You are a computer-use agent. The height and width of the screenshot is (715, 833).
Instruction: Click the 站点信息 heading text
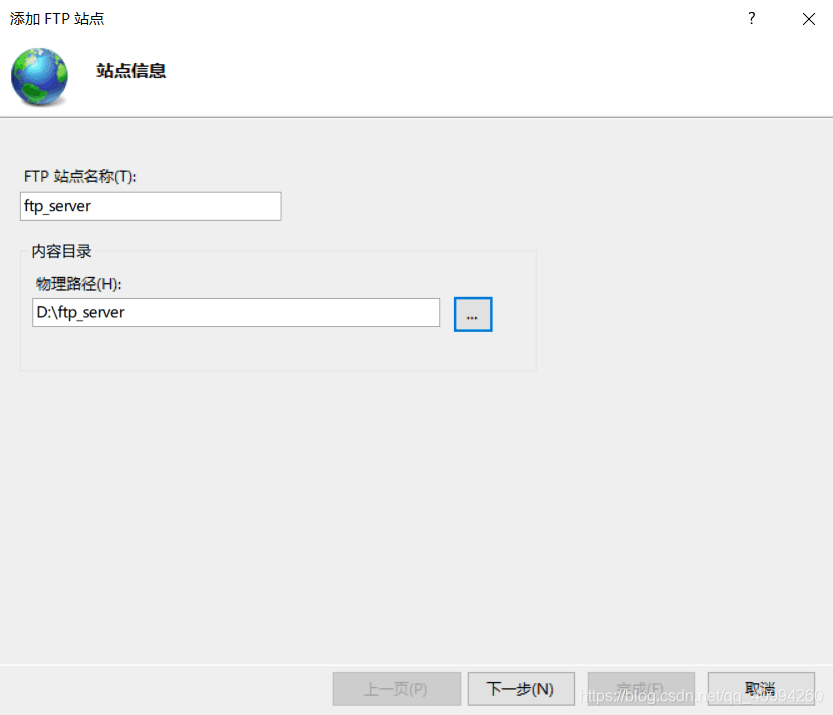tap(131, 71)
